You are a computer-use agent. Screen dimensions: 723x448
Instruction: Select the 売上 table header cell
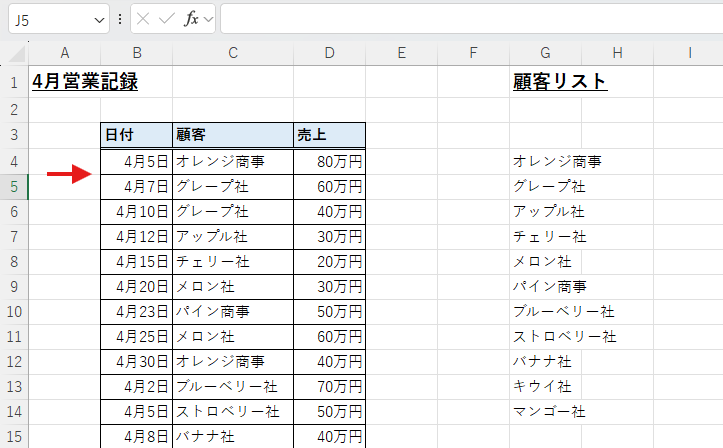pos(328,135)
